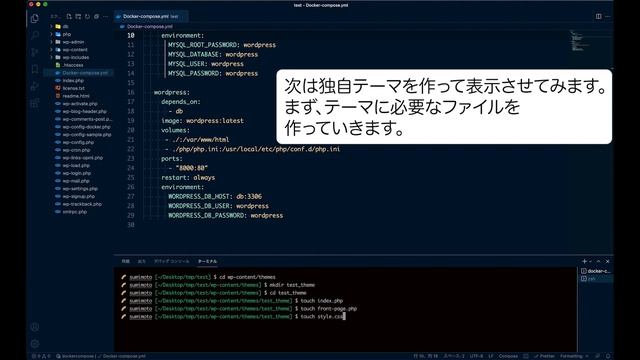Viewport: 640px width, 360px height.
Task: Close the terminal panel
Action: click(x=608, y=261)
